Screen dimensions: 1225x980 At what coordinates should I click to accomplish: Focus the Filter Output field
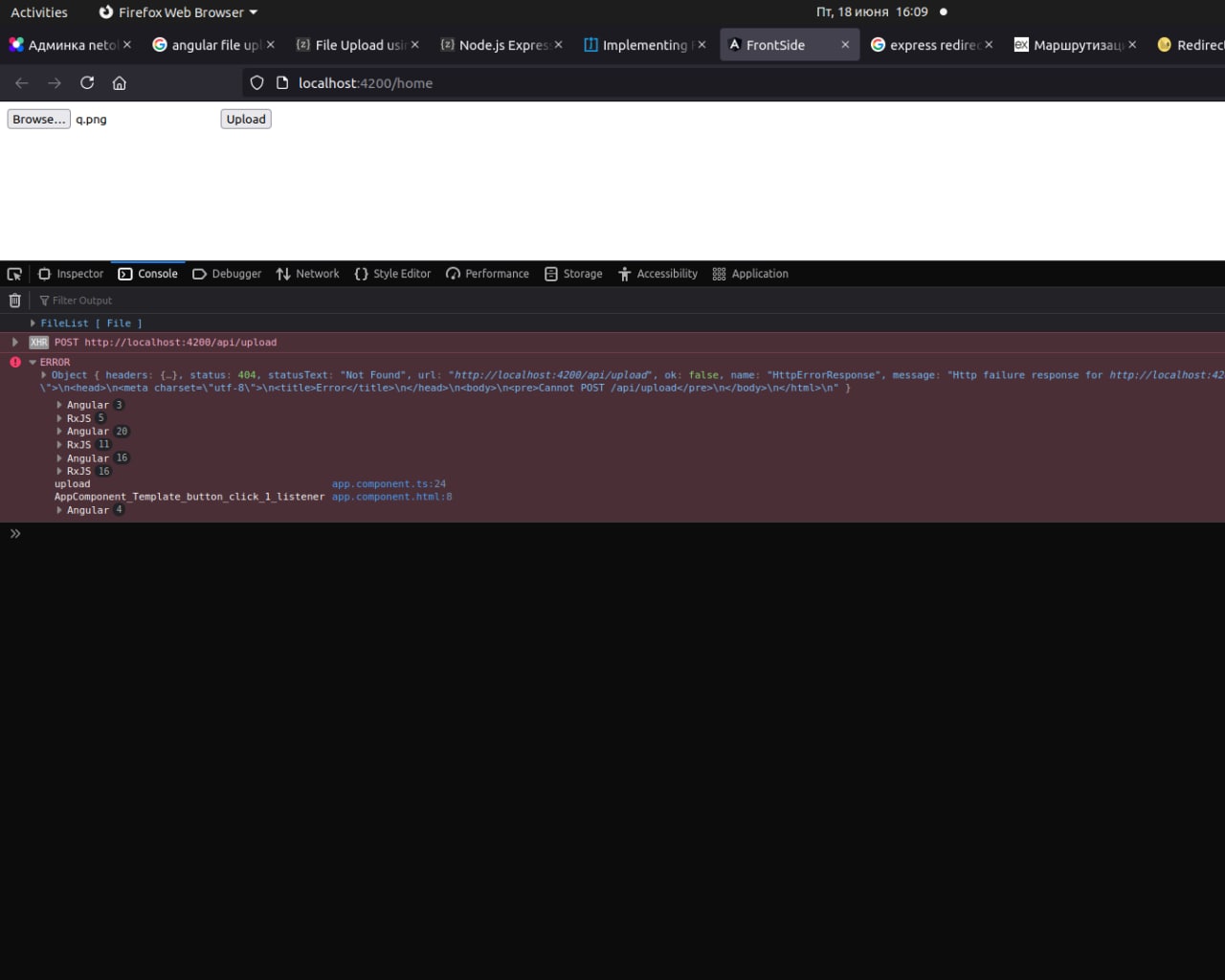click(632, 301)
